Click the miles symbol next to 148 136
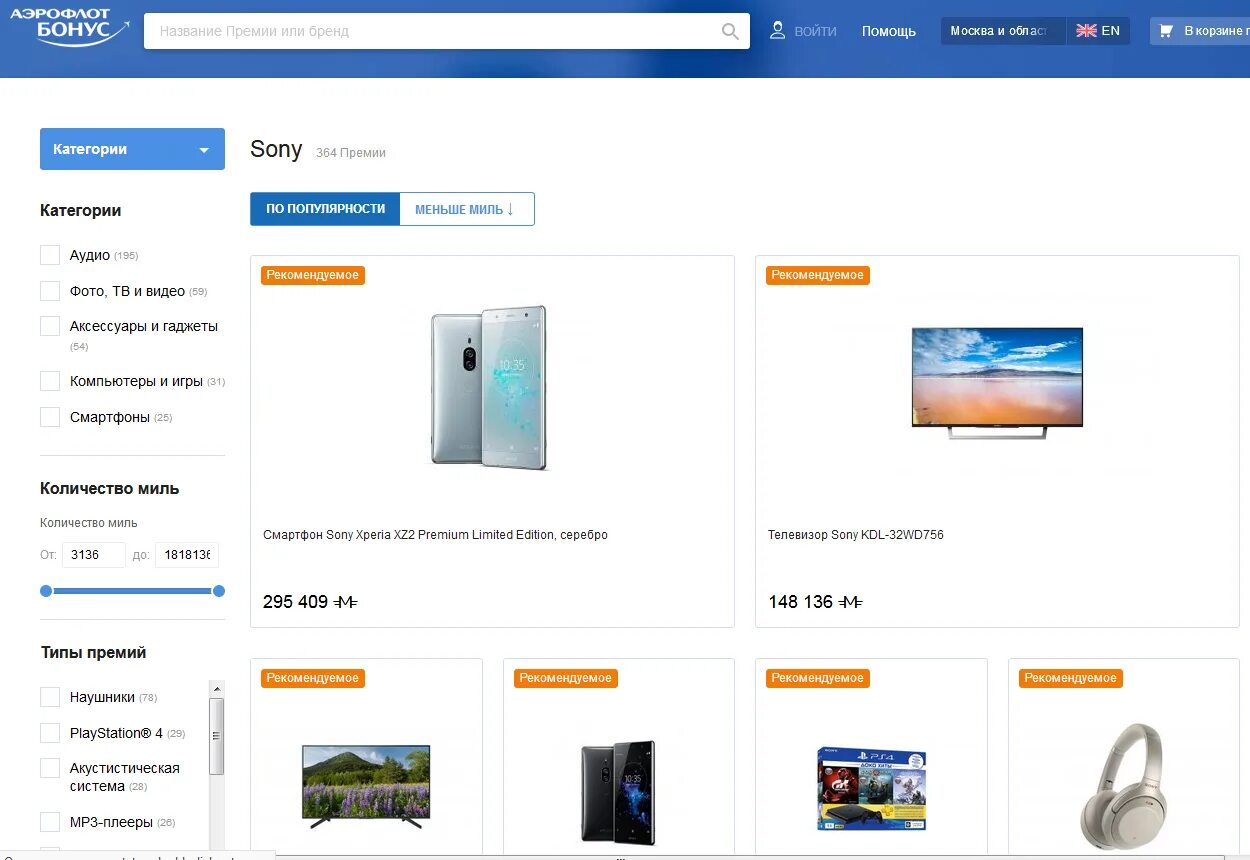 click(x=851, y=602)
